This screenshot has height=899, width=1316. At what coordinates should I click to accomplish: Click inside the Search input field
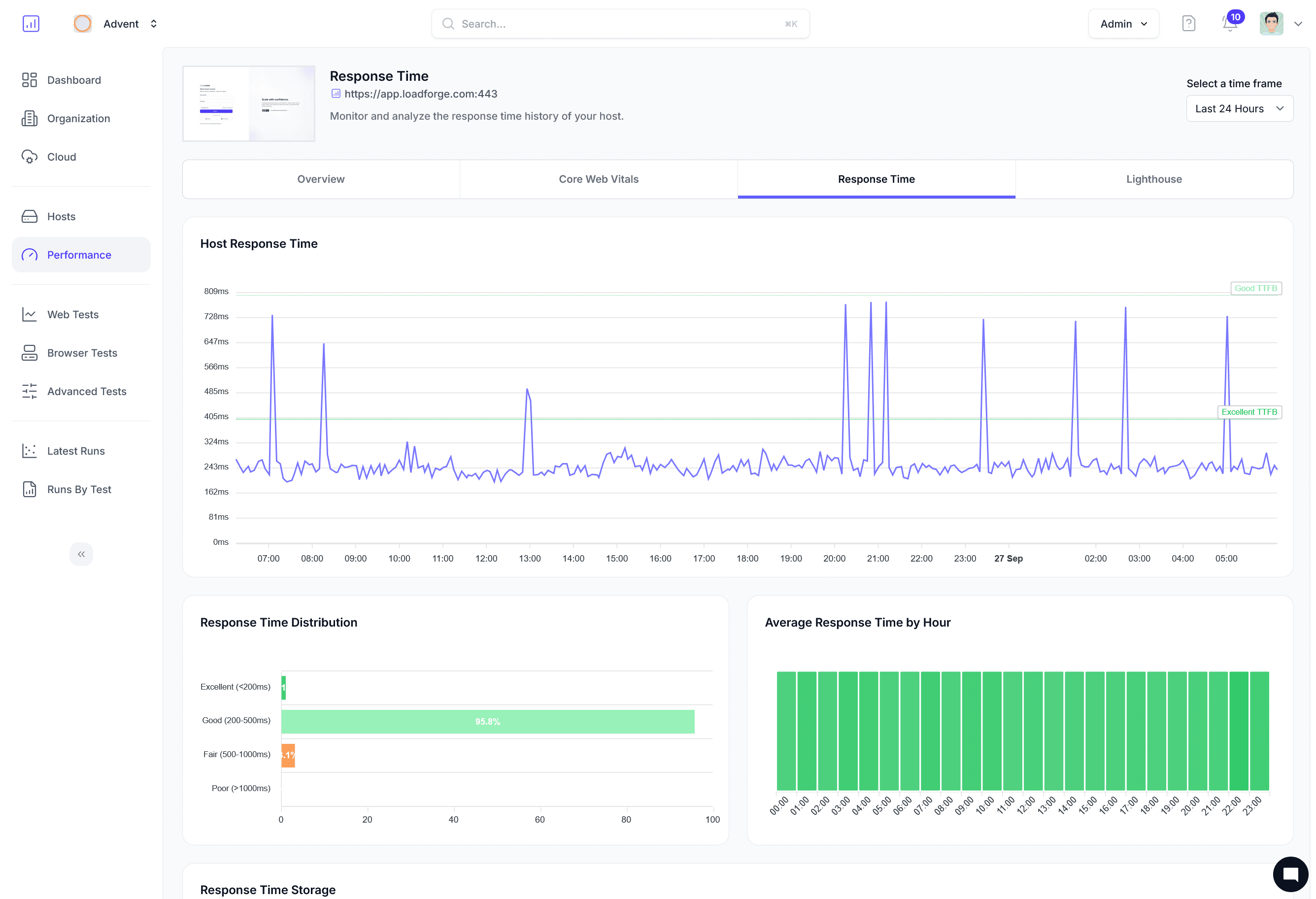click(620, 24)
